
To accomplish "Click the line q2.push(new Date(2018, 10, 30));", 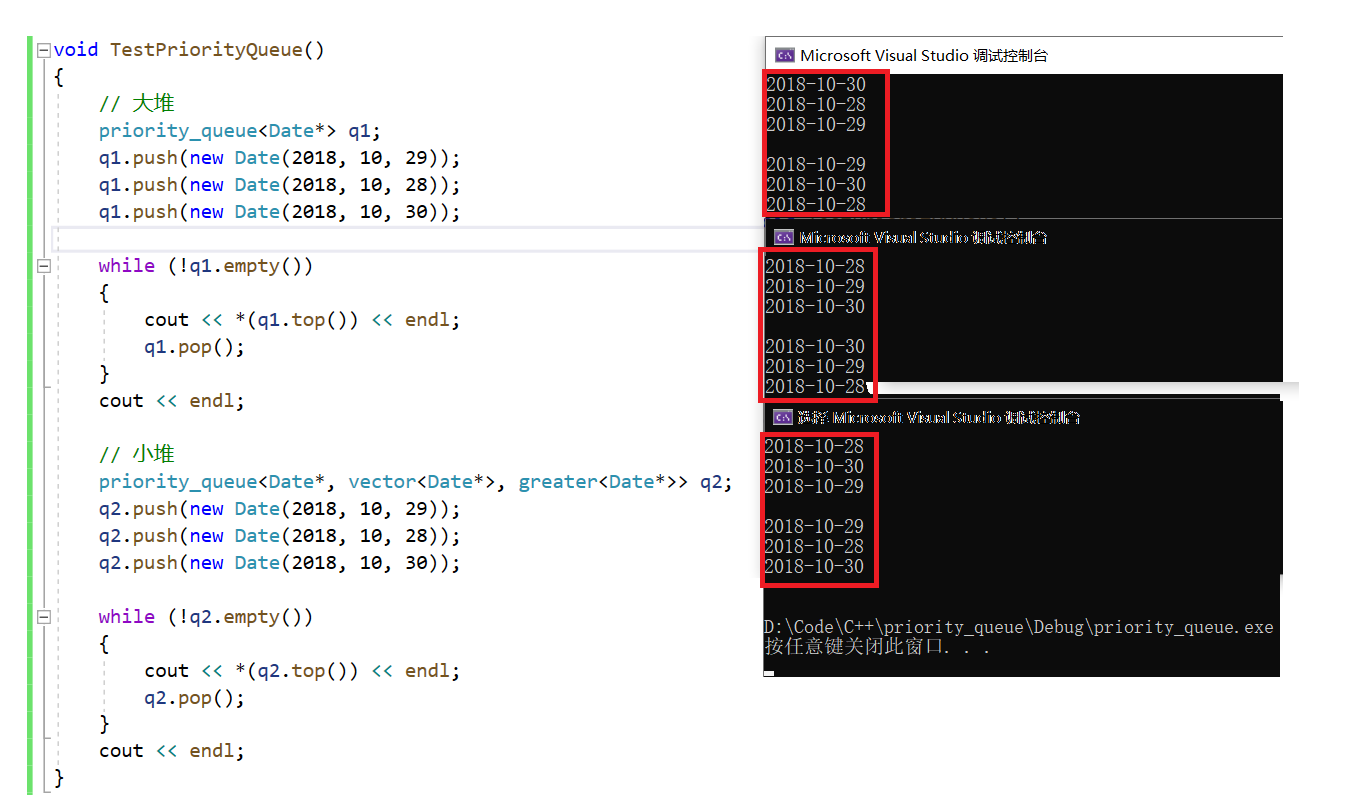I will point(280,563).
